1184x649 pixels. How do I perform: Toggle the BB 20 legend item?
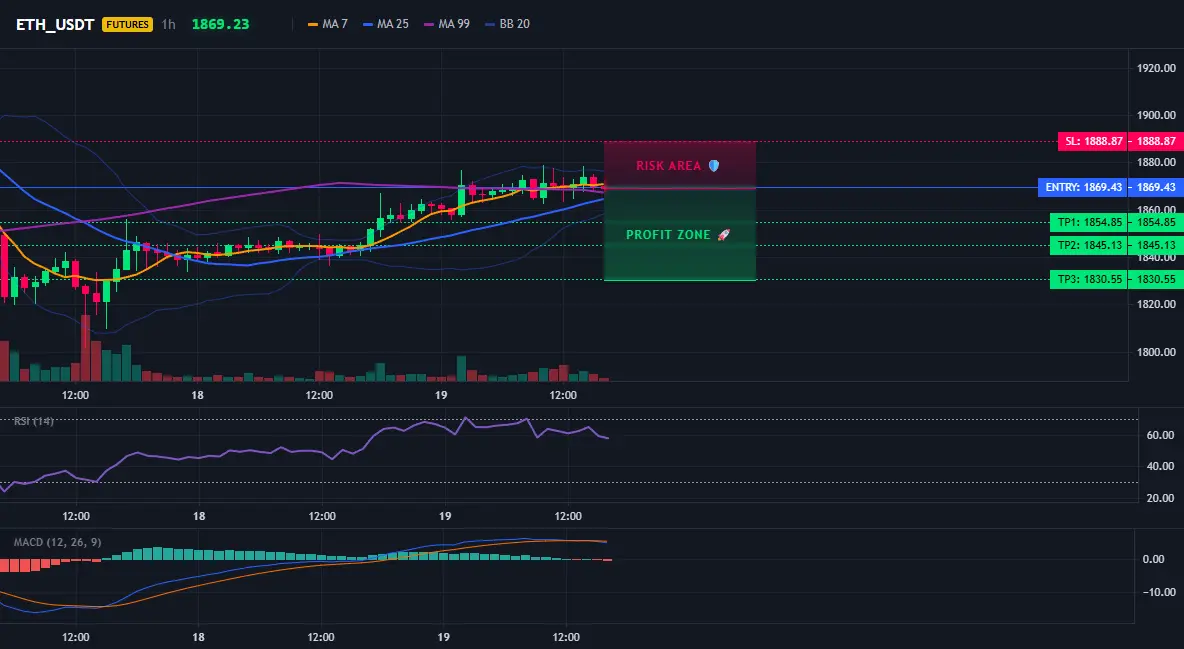point(507,24)
